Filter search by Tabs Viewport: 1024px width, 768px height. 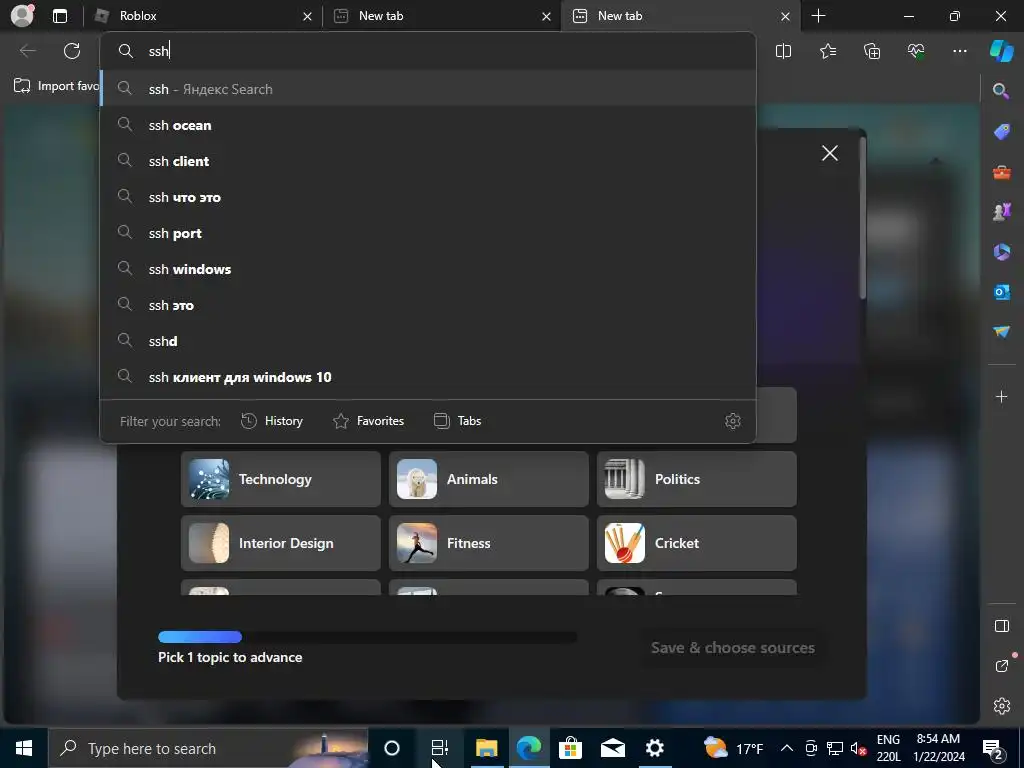pyautogui.click(x=458, y=421)
